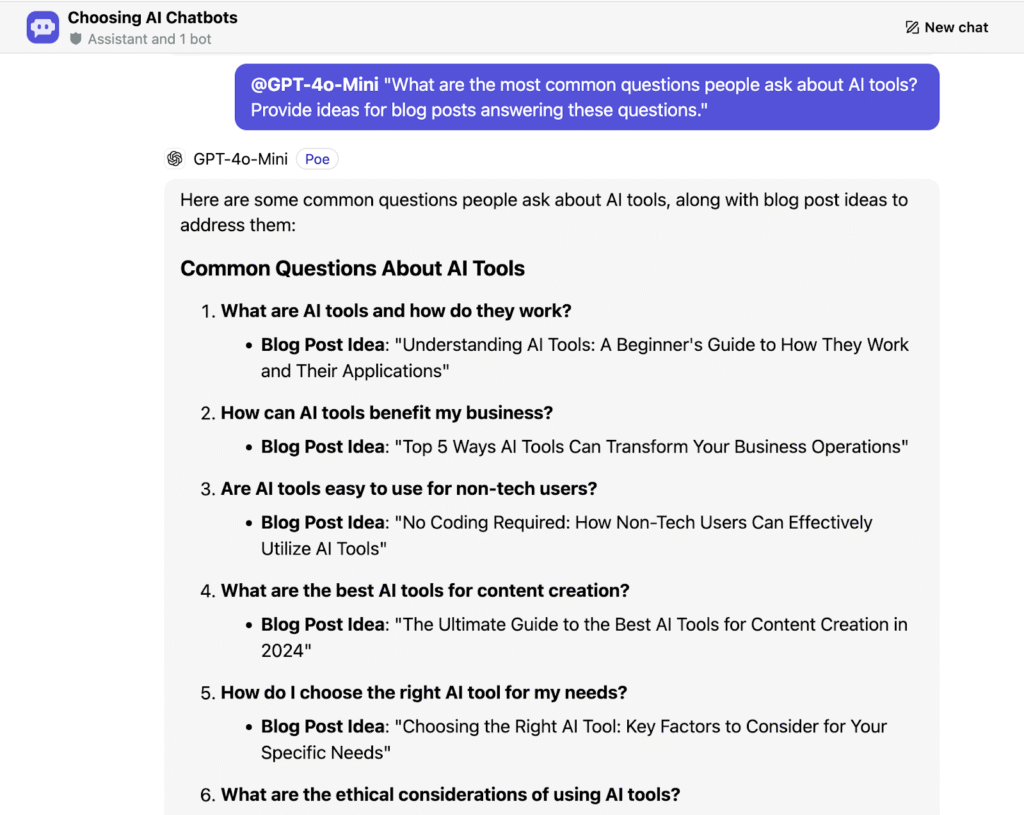Click the 'Ultimate Guide to the Best AI Tools' idea
The height and width of the screenshot is (815, 1024).
tap(584, 637)
